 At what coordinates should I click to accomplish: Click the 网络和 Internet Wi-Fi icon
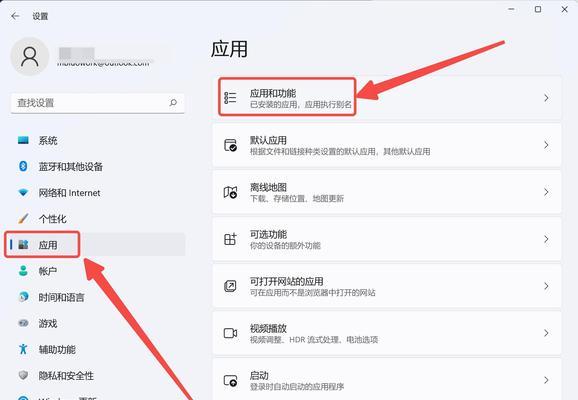point(23,192)
